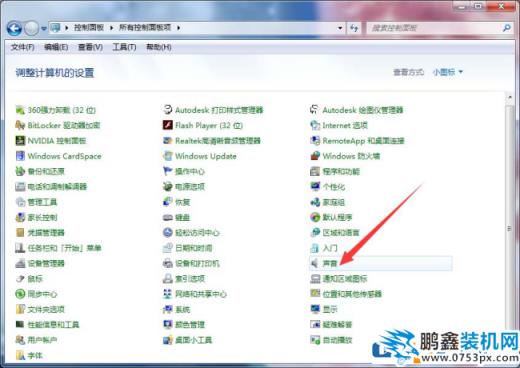Open the 电源选项 power icon

tap(167, 187)
